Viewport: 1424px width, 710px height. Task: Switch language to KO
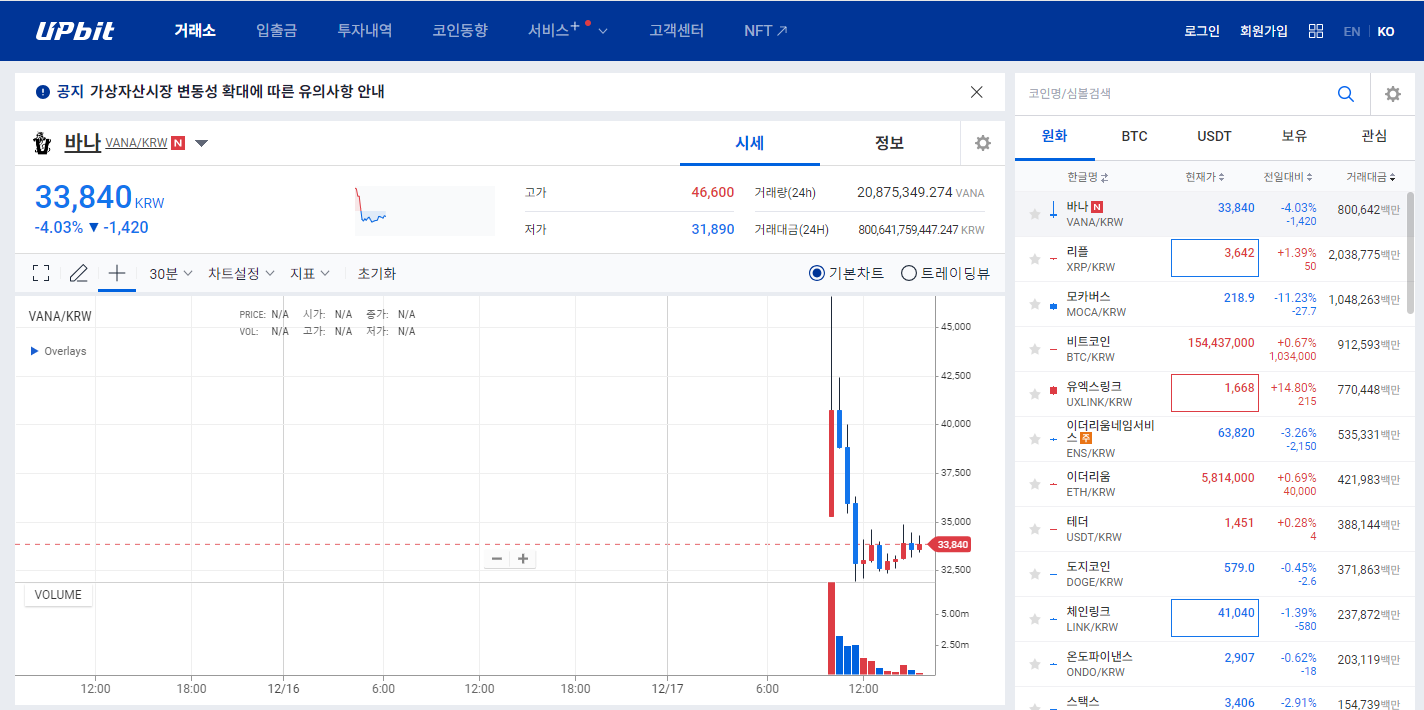[1386, 31]
